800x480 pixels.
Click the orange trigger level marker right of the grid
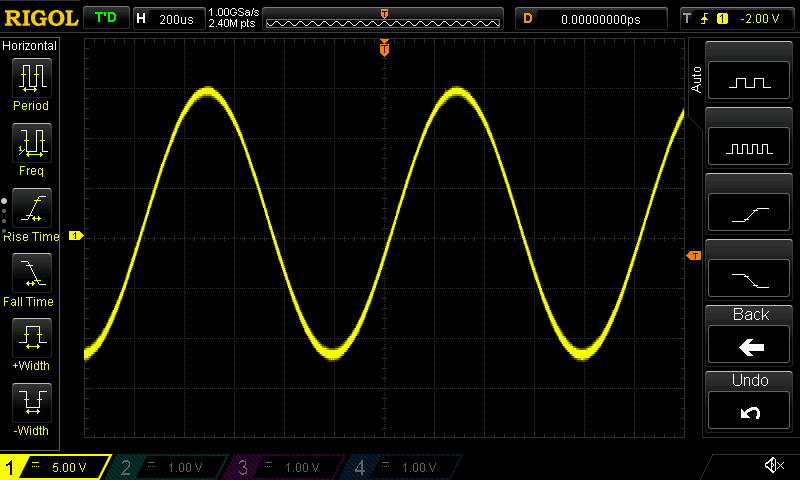694,256
